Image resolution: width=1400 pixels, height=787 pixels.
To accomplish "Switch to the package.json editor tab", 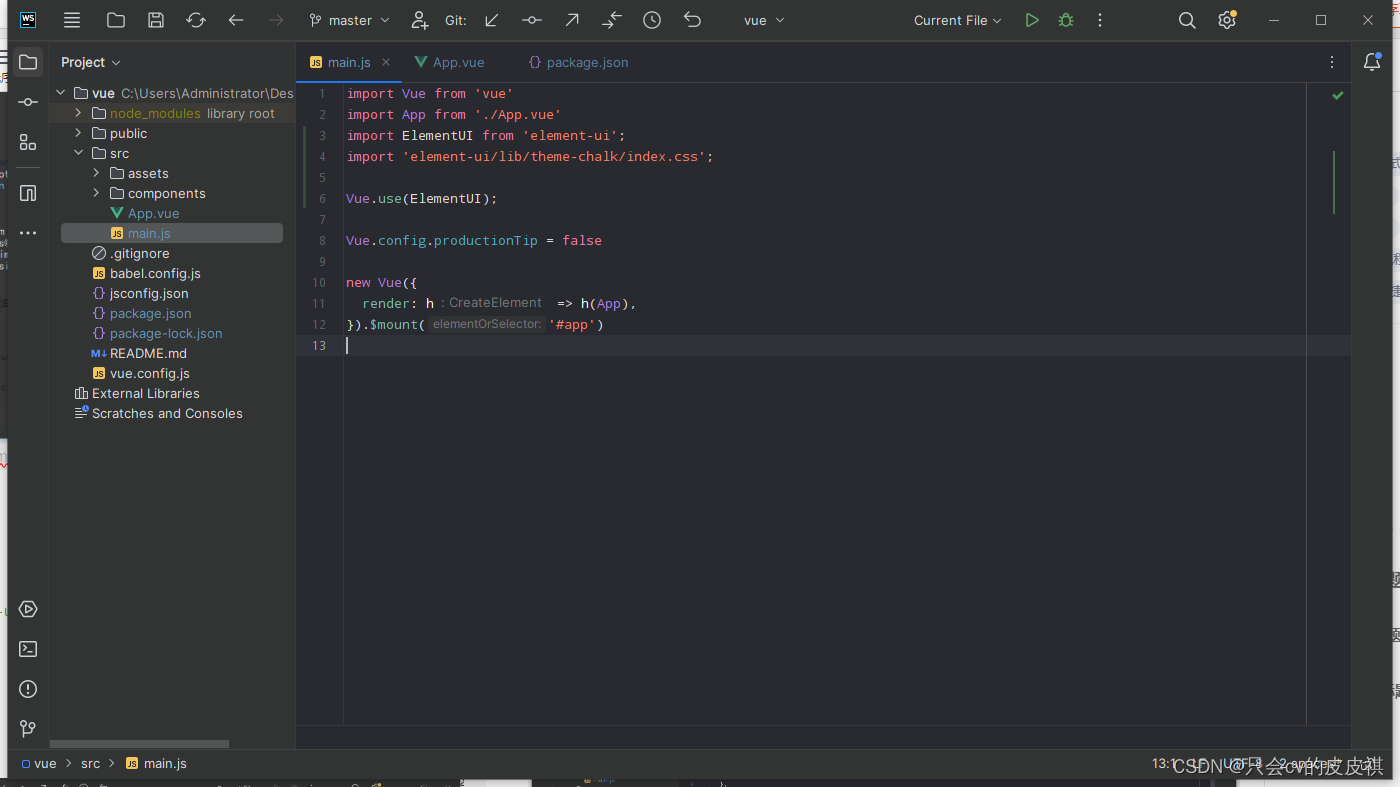I will (x=578, y=62).
